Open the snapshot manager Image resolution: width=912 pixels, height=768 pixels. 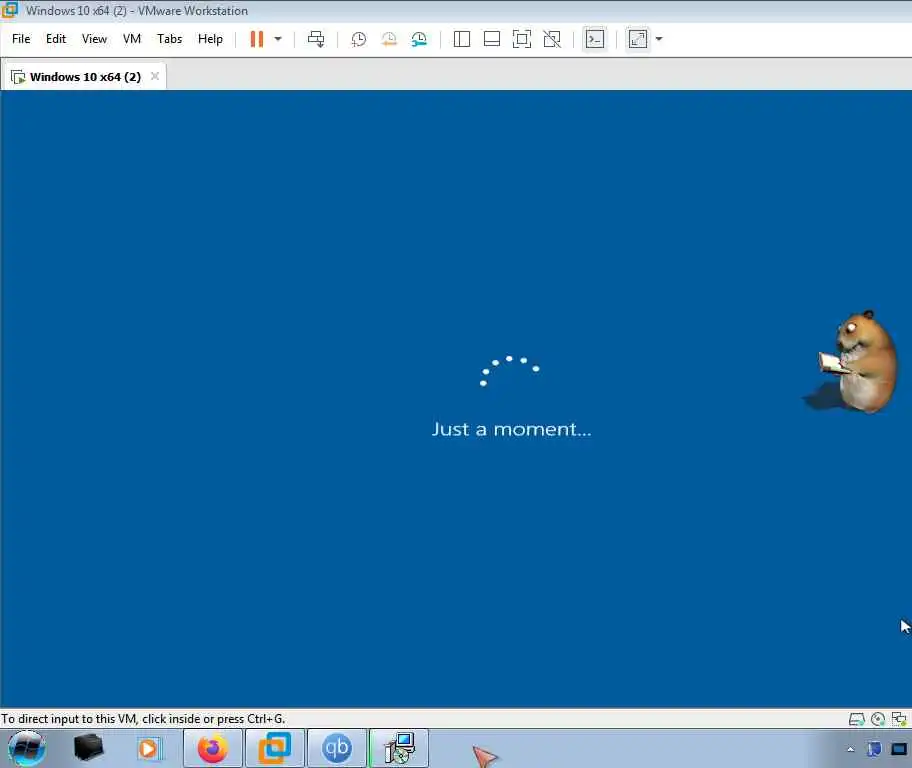tap(419, 39)
